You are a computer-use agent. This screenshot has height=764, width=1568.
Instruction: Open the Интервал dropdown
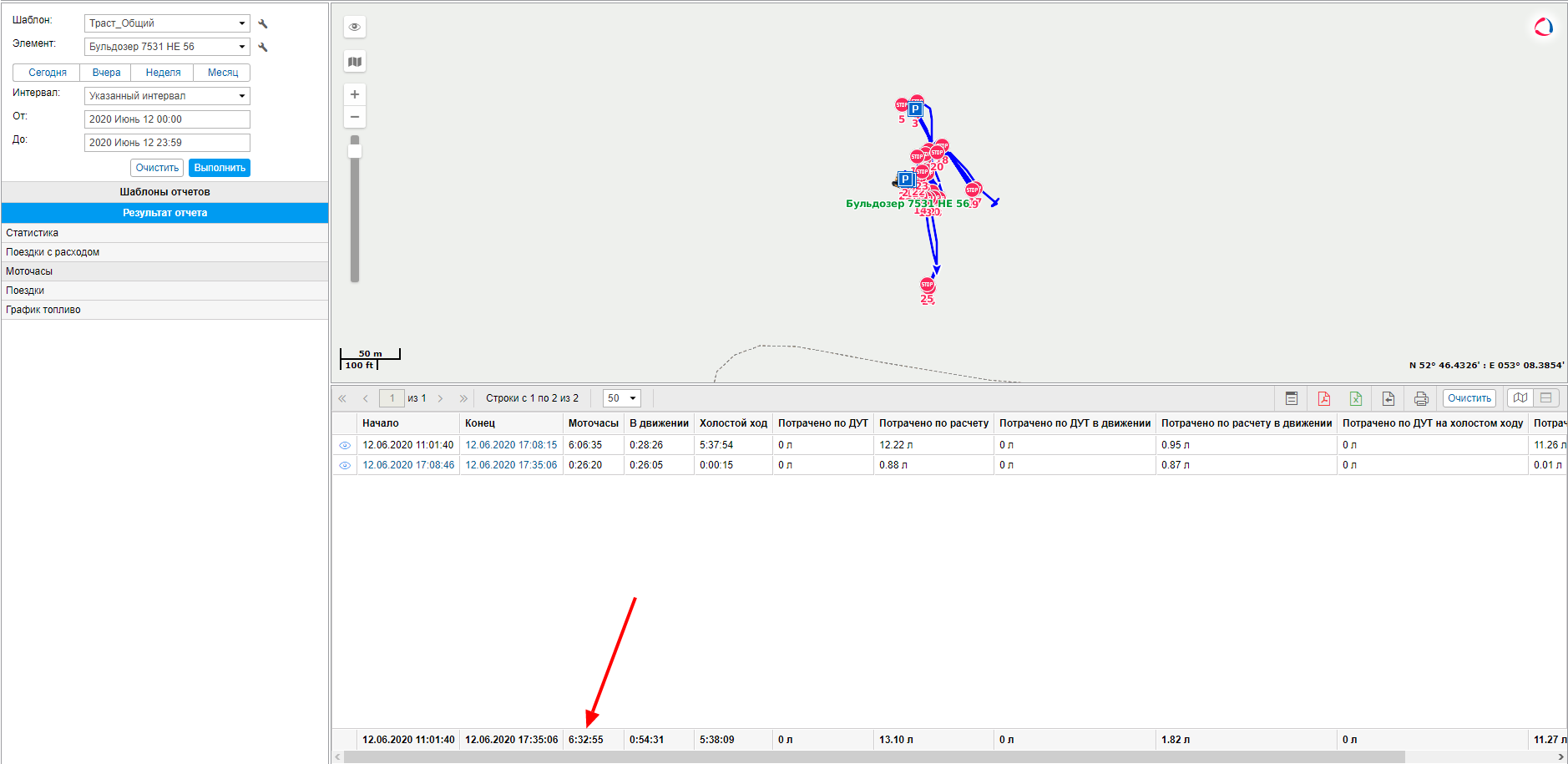point(167,96)
